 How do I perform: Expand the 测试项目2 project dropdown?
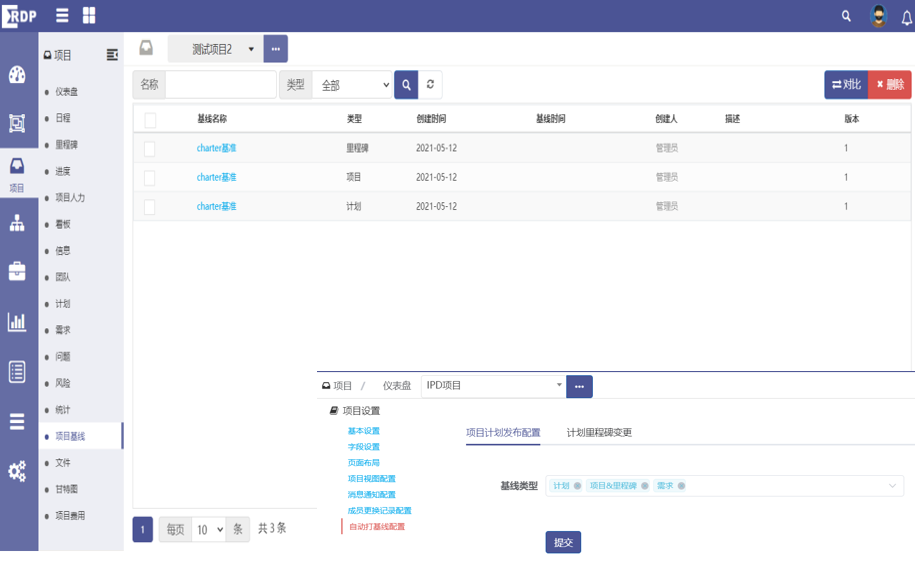tap(251, 49)
